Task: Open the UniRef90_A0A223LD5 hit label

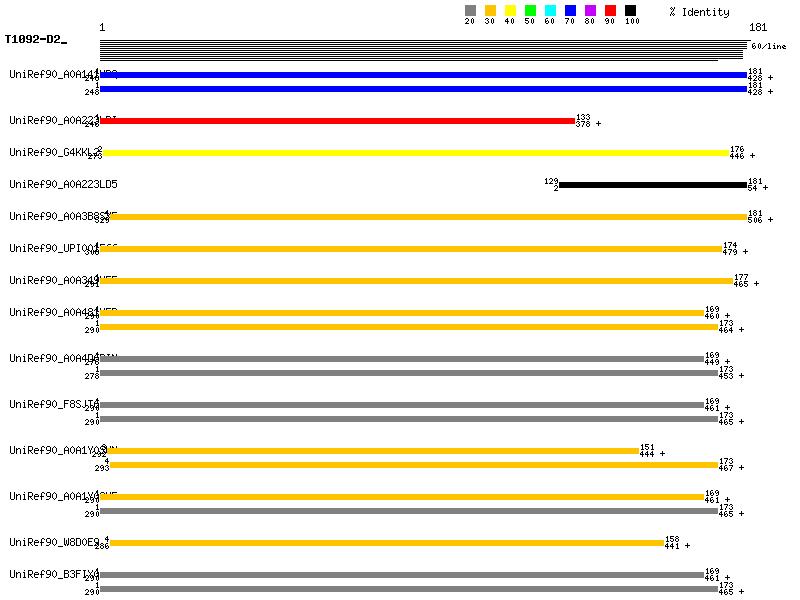Action: pos(63,184)
